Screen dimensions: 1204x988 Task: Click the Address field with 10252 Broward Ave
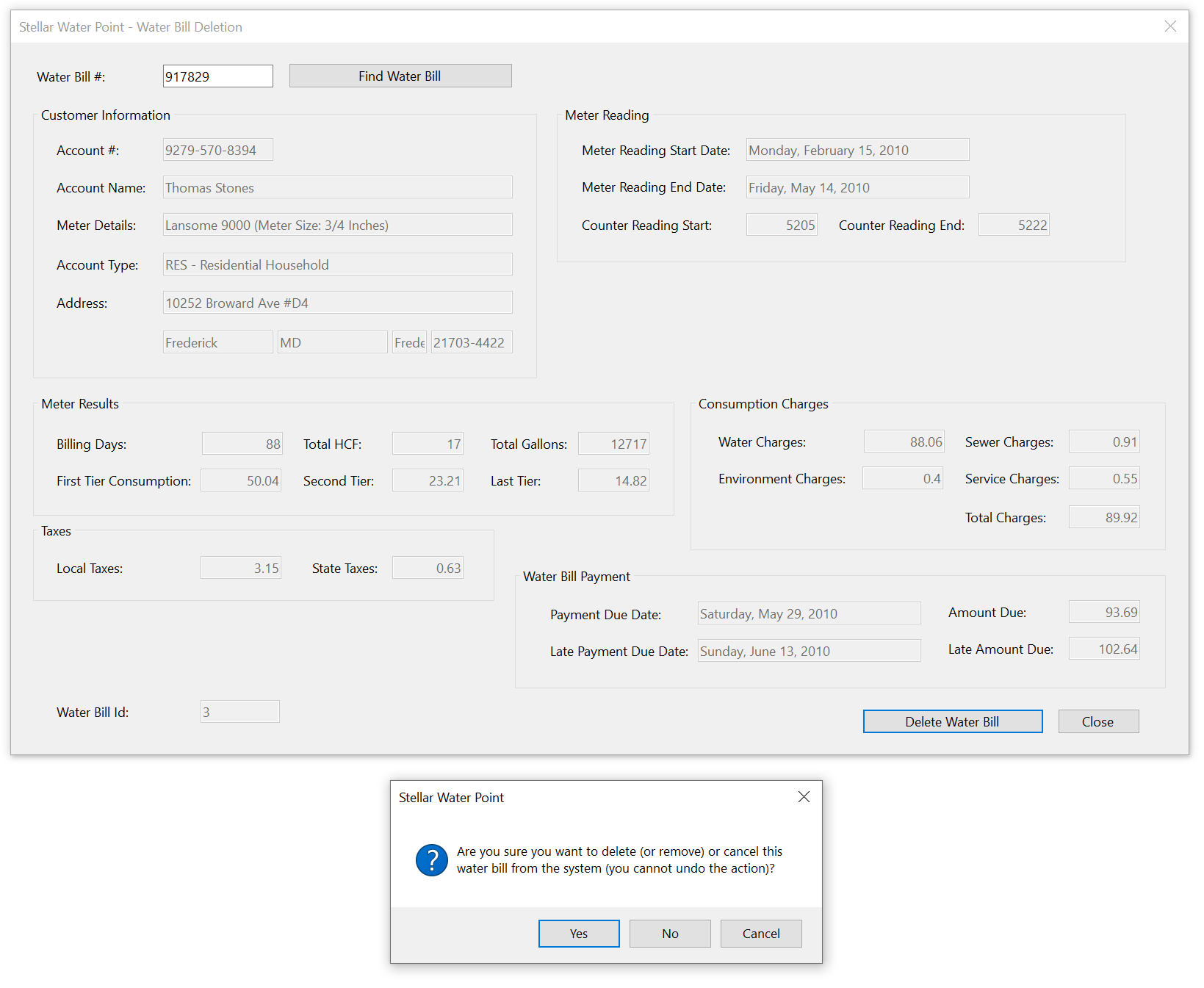pyautogui.click(x=337, y=303)
